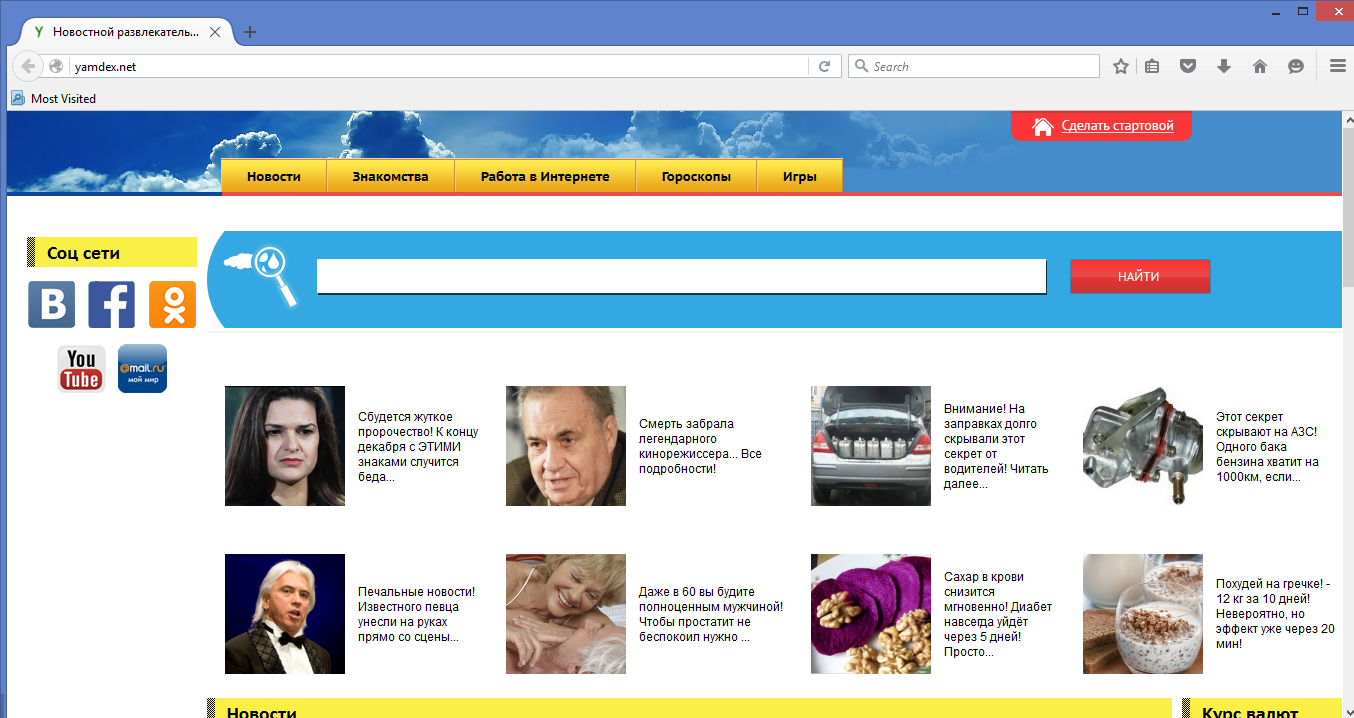Go to Firefox home page icon
This screenshot has height=718, width=1354.
tap(1259, 66)
